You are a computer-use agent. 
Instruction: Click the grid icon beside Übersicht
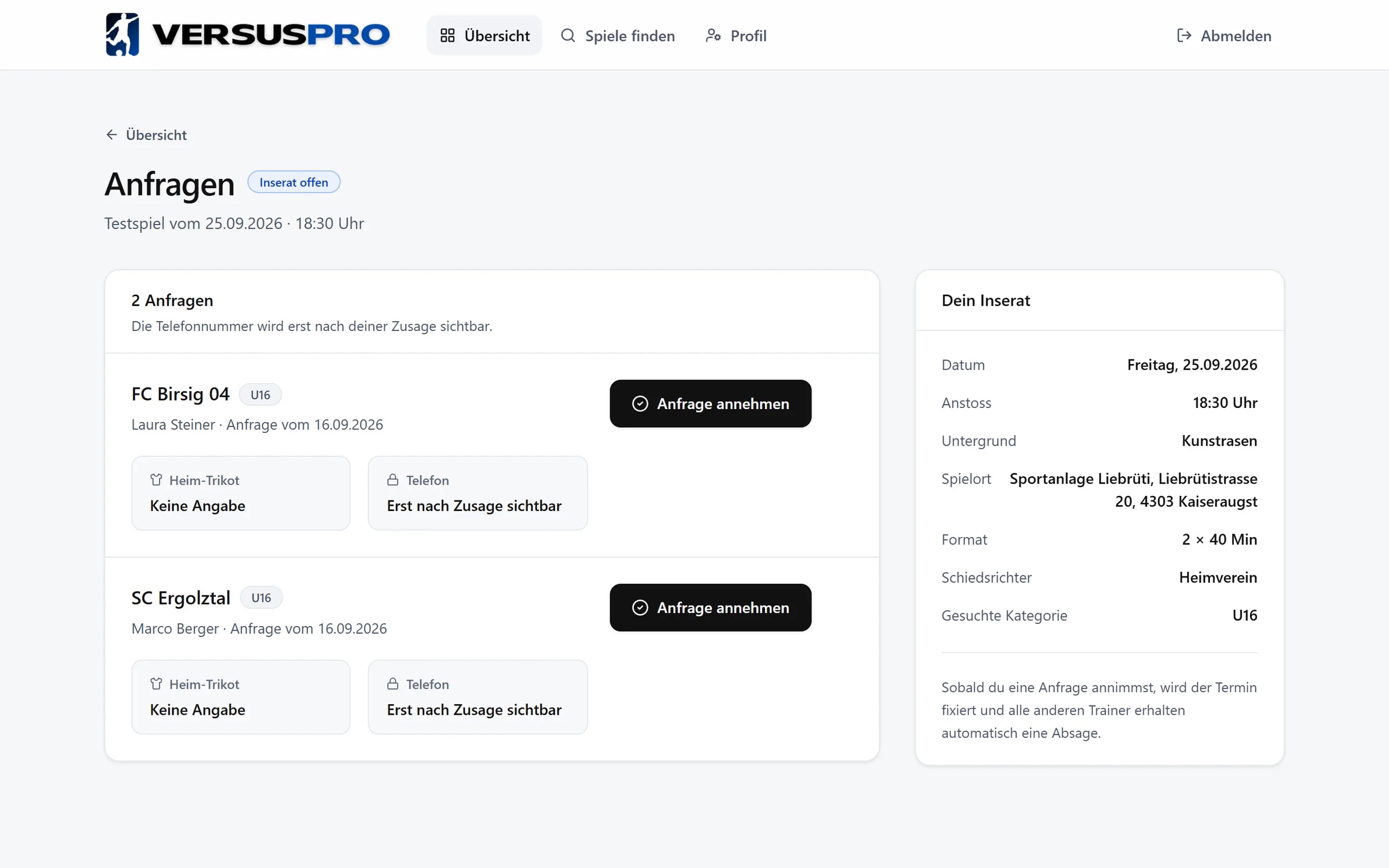(447, 35)
